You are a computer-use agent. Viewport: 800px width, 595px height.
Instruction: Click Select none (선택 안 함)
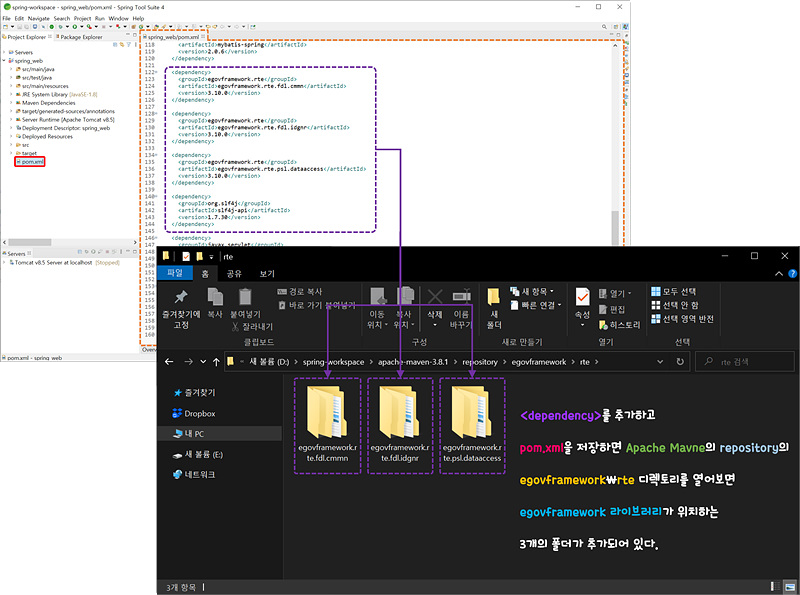coord(675,305)
